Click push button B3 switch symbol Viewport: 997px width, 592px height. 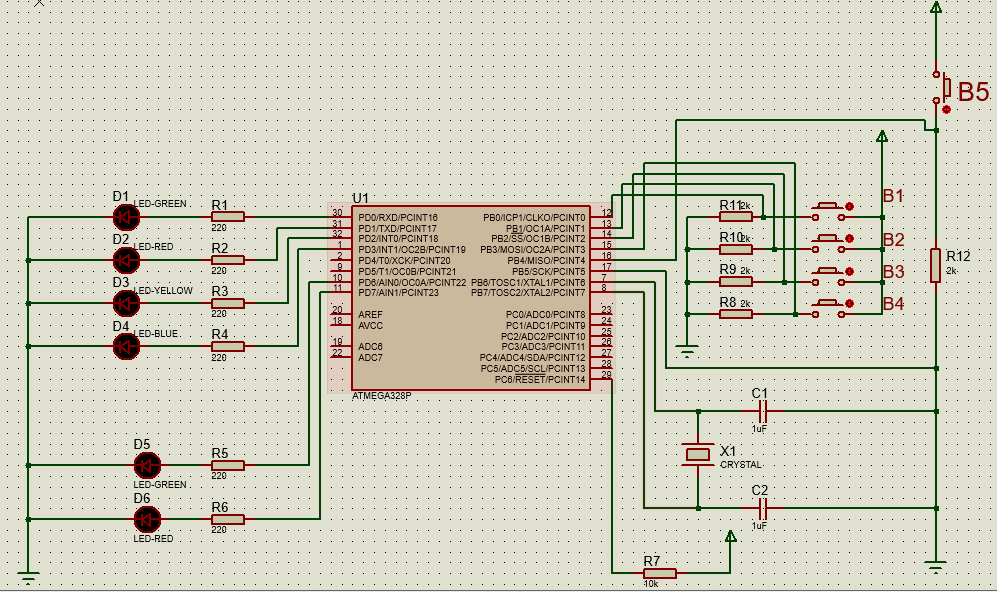pyautogui.click(x=829, y=276)
